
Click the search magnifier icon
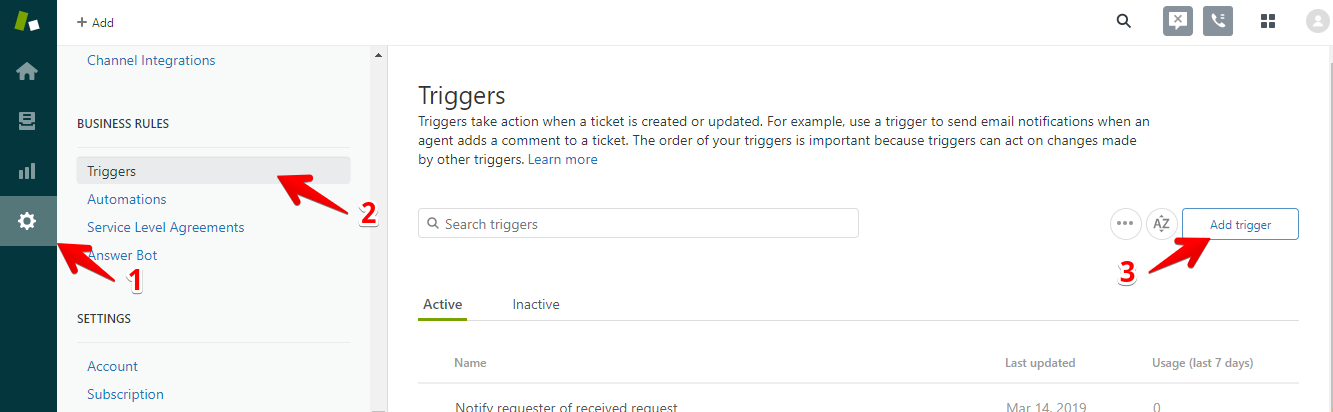pos(1124,21)
